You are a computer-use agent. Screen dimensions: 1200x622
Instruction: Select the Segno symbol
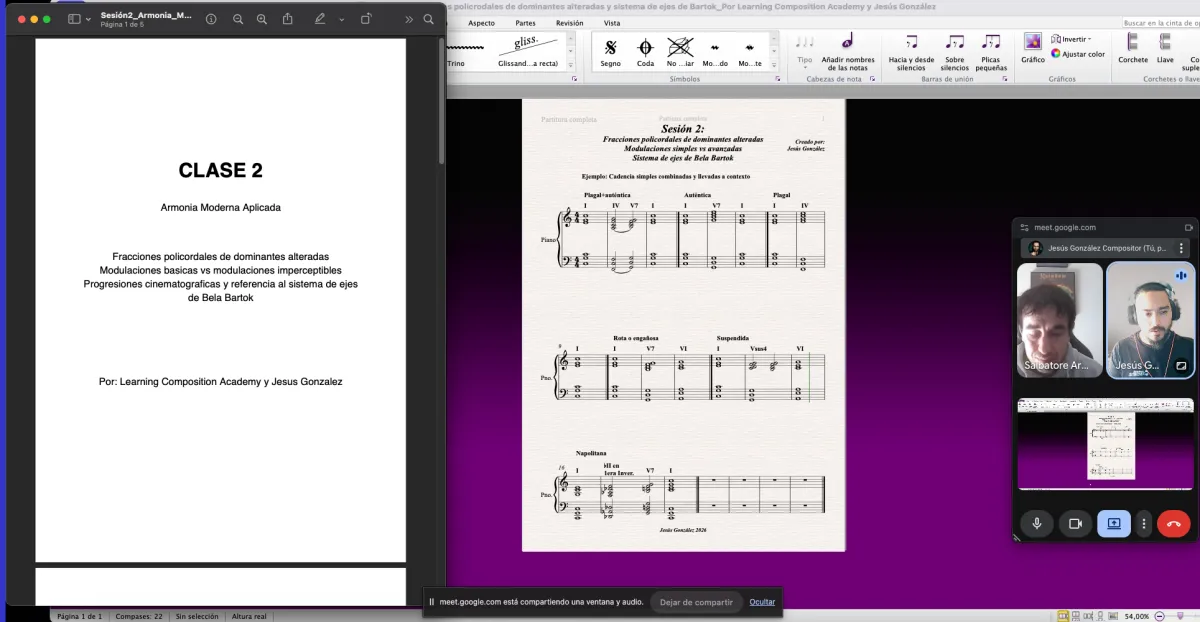[611, 51]
